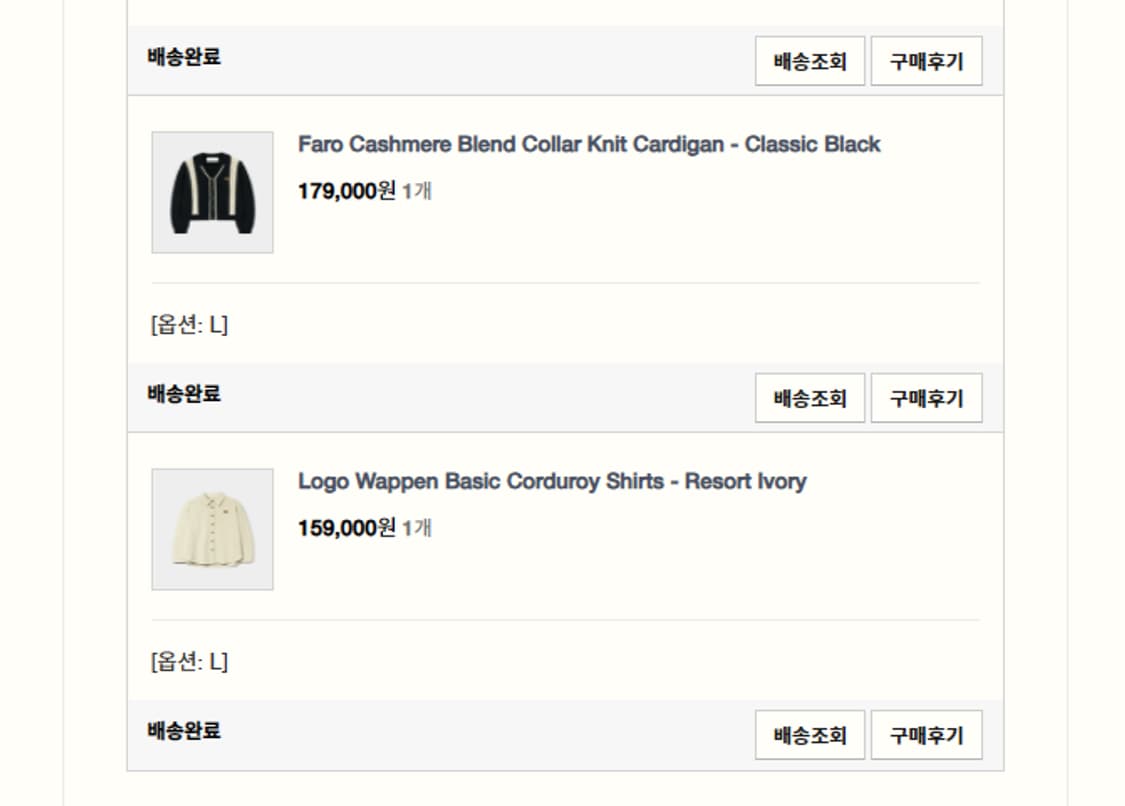Track delivery with 배송조회 below the cardigan

point(809,398)
